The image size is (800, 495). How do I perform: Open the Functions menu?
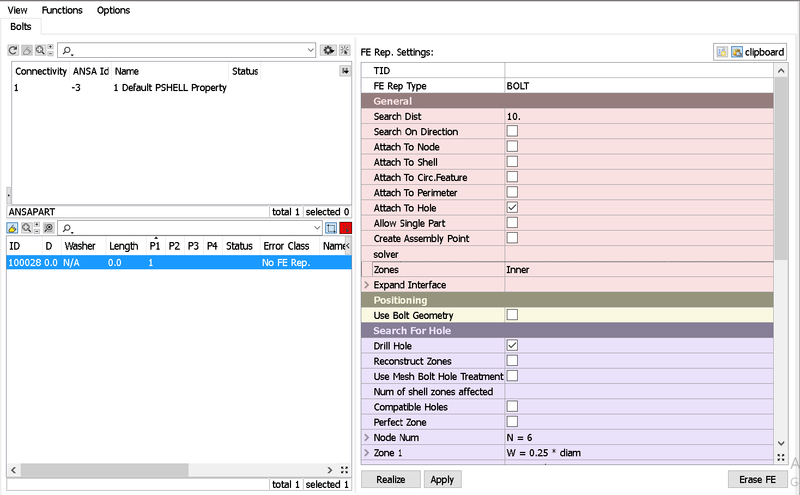tap(62, 10)
